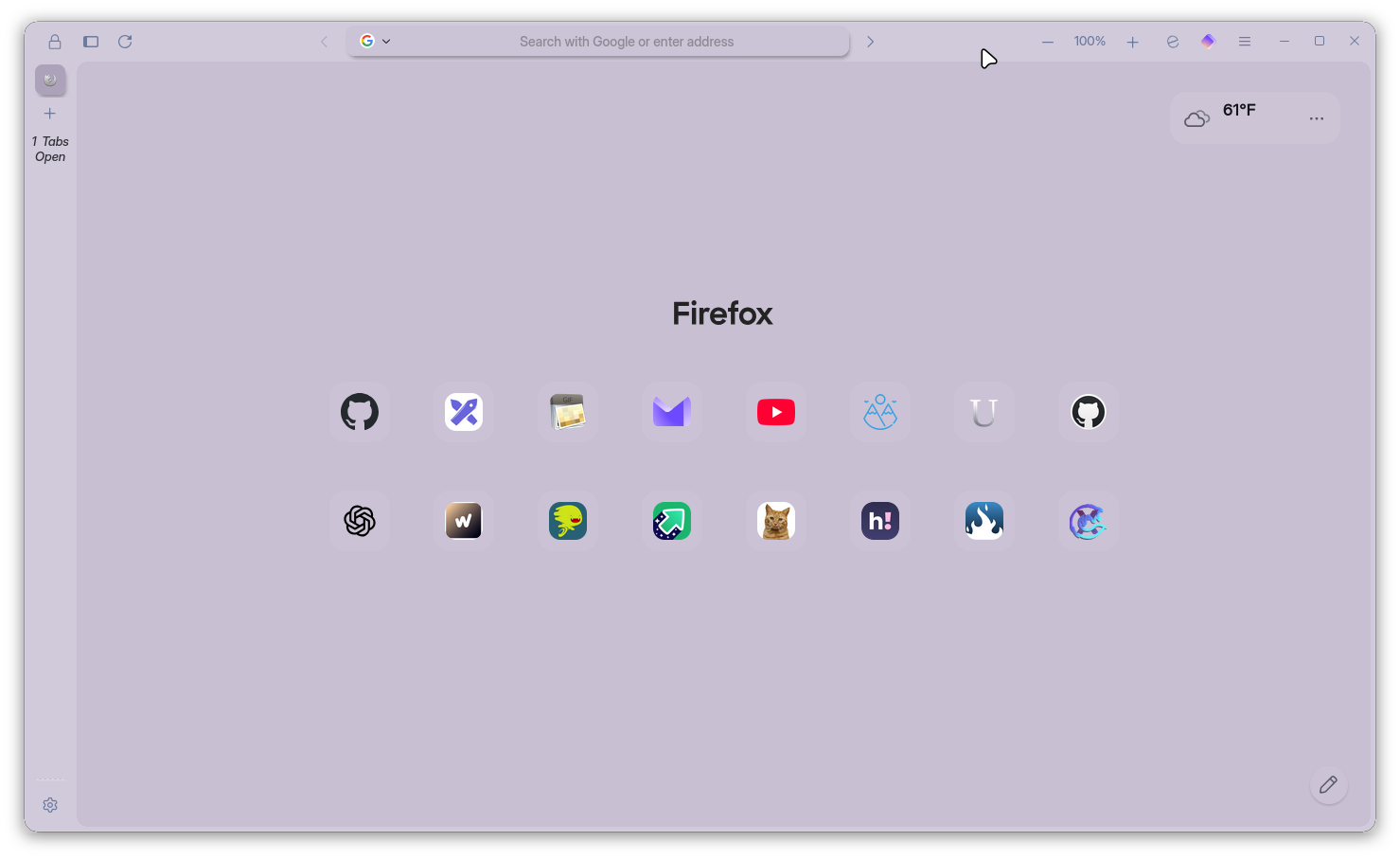The height and width of the screenshot is (859, 1400).
Task: Open the blue flame shortcut tile
Action: pyautogui.click(x=984, y=521)
